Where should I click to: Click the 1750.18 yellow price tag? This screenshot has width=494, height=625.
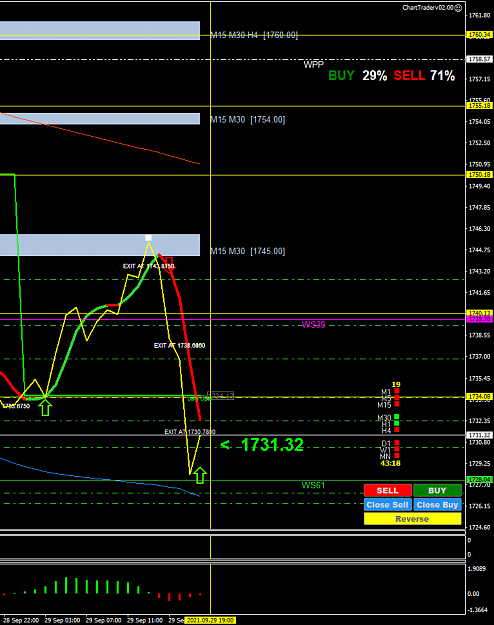tap(480, 175)
